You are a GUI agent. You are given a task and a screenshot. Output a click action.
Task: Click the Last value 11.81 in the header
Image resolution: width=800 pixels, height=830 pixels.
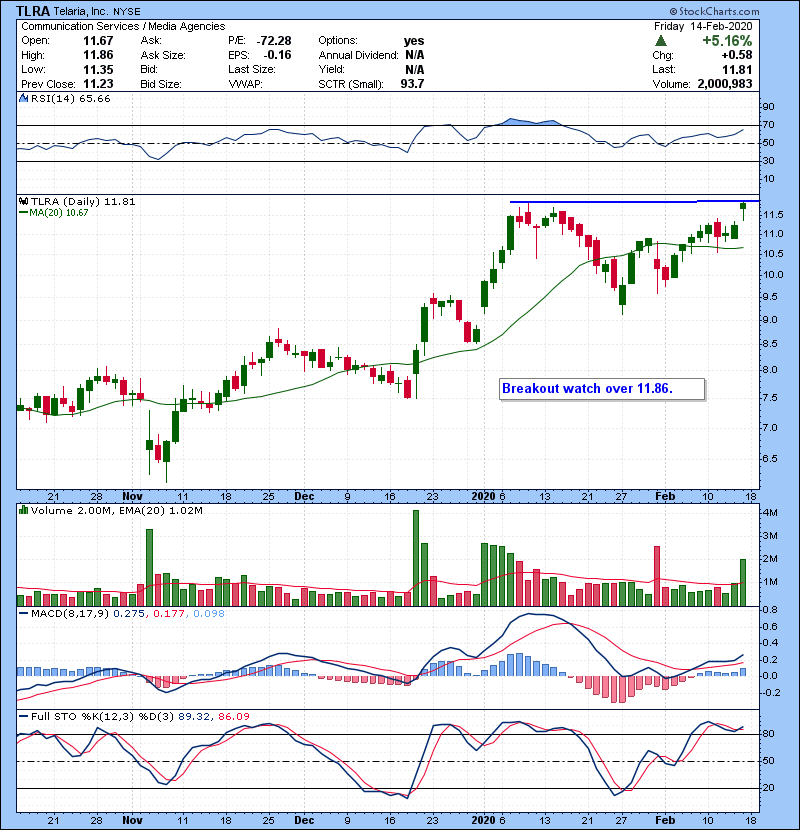(737, 69)
